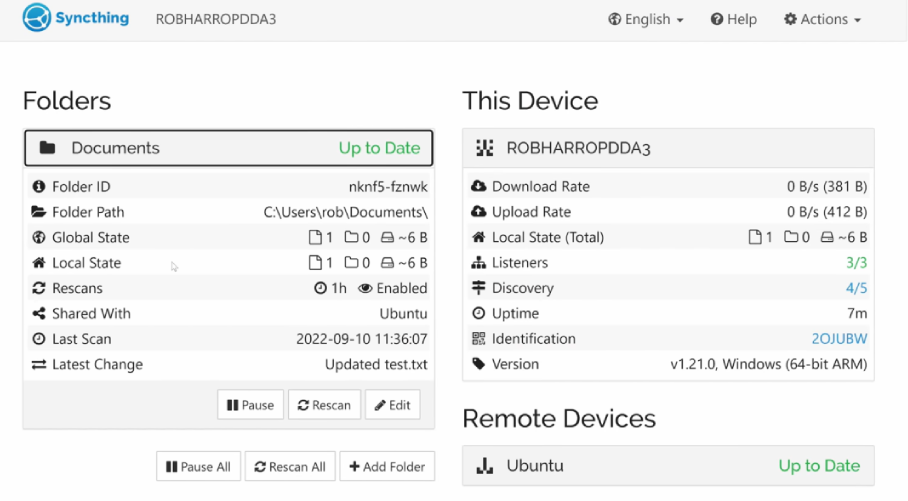Click the Ubuntu device Up to Date status
The image size is (908, 501).
click(819, 466)
